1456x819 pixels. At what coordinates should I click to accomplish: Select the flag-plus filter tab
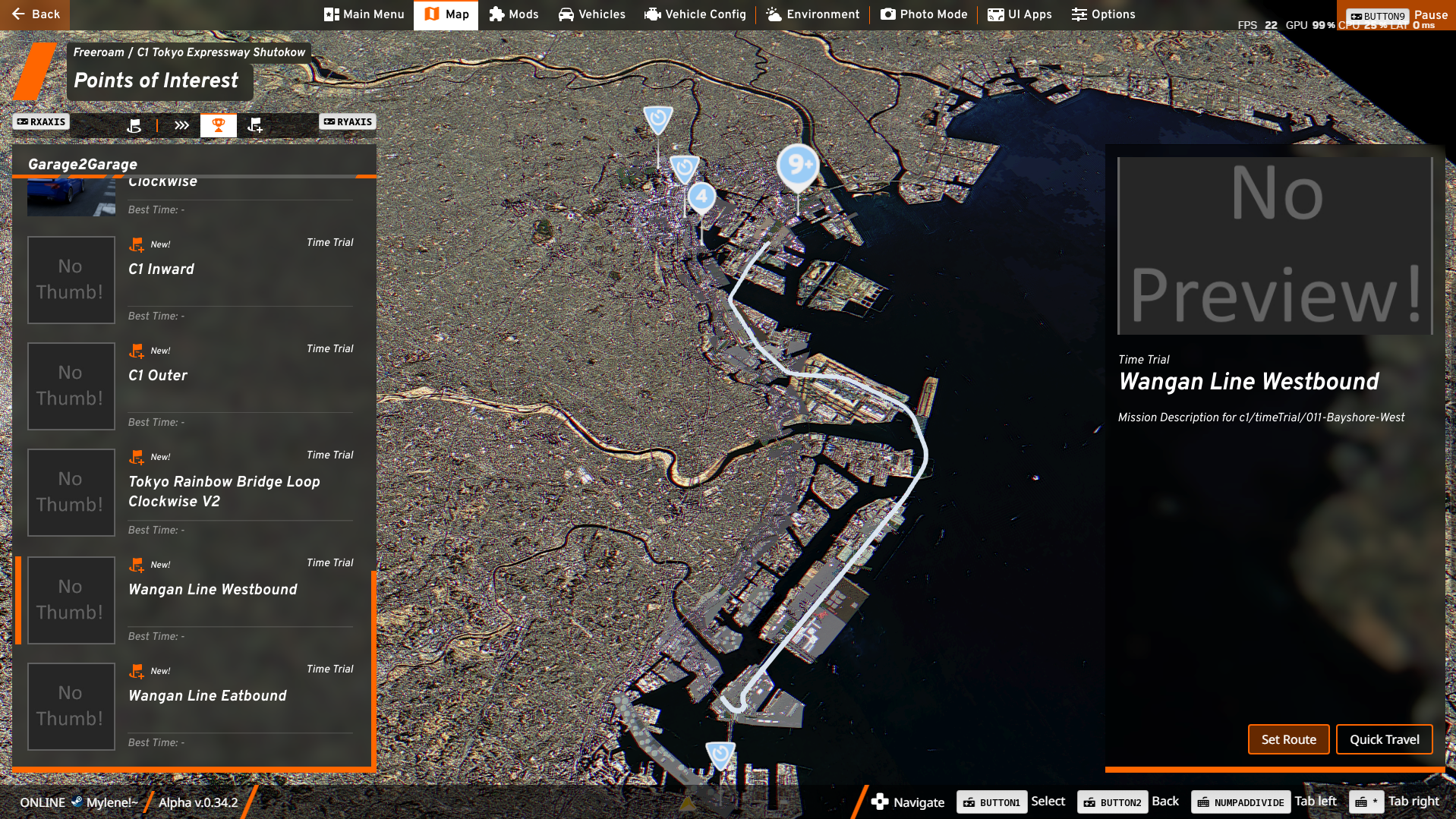point(255,125)
